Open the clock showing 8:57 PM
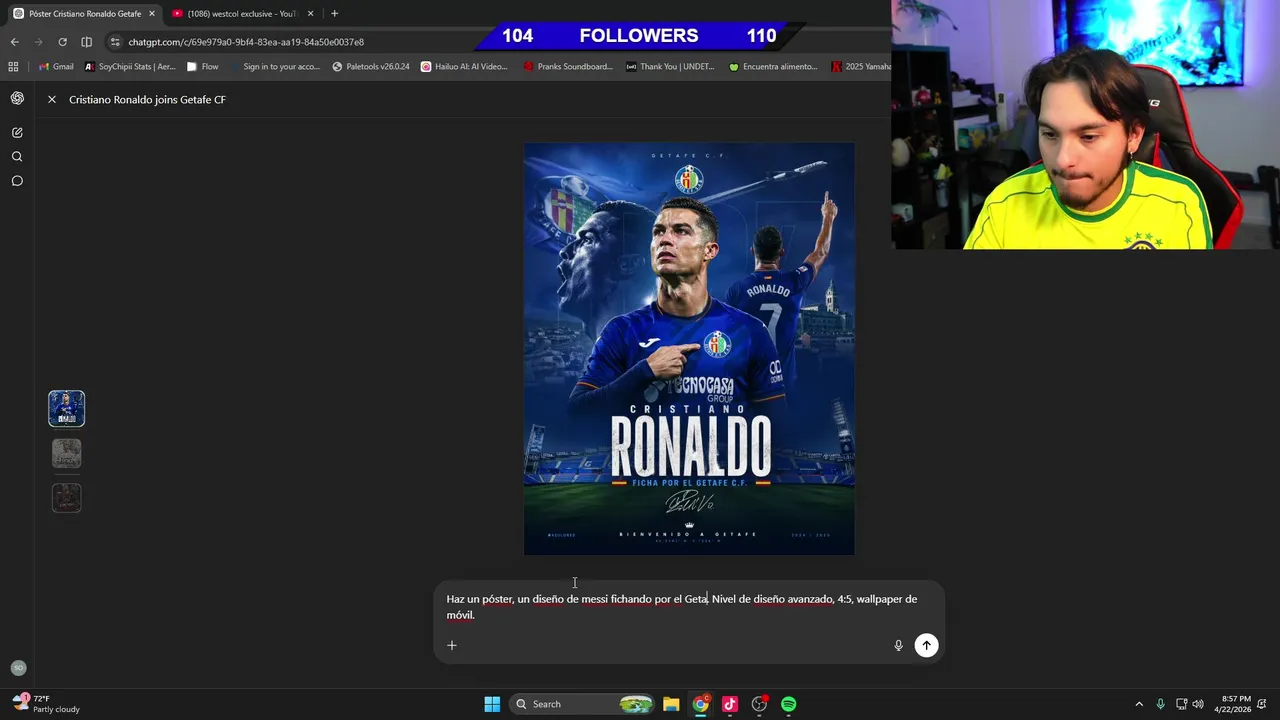The width and height of the screenshot is (1280, 720). coord(1232,704)
